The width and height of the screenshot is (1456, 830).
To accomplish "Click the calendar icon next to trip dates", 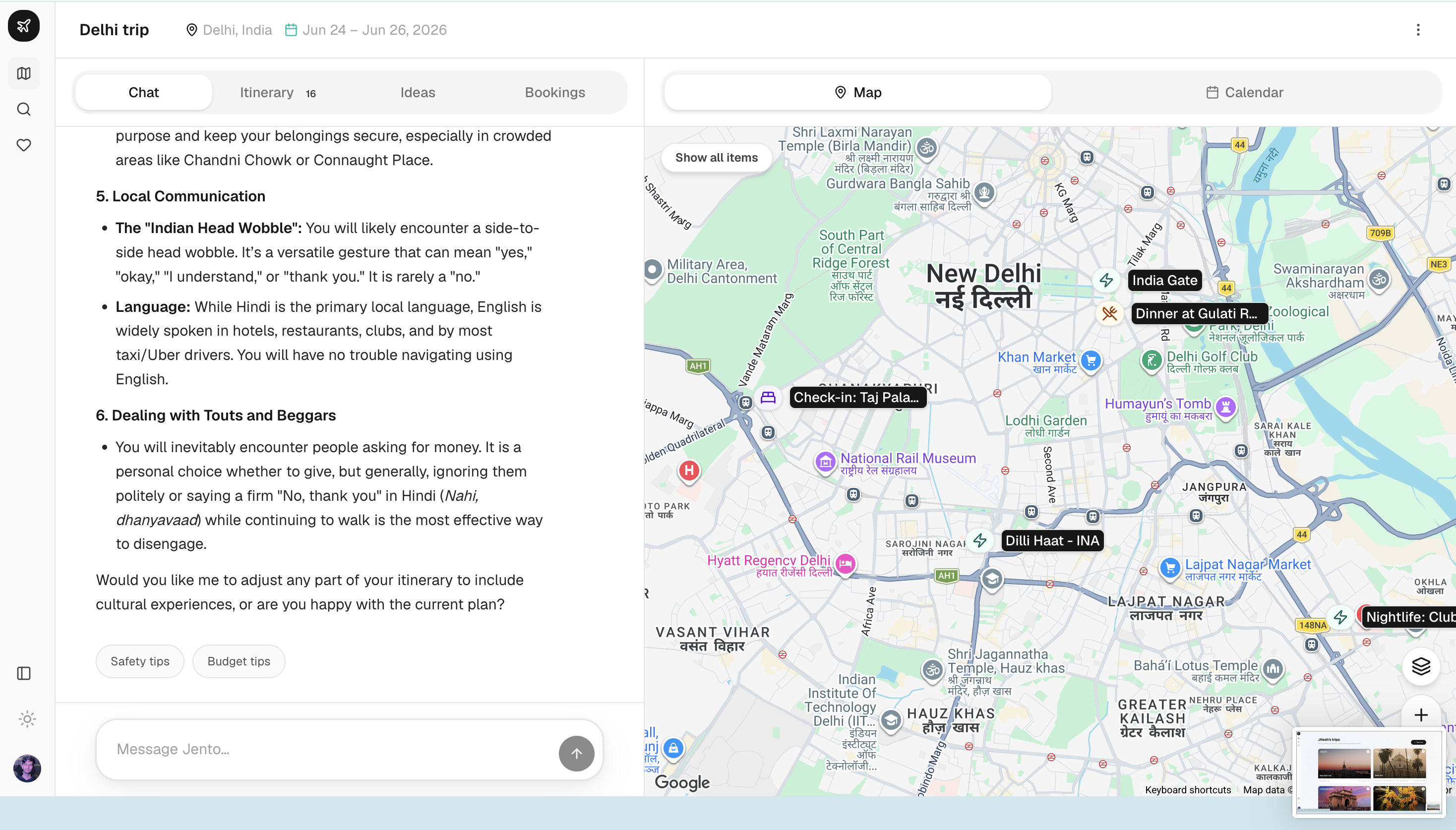I will [291, 30].
